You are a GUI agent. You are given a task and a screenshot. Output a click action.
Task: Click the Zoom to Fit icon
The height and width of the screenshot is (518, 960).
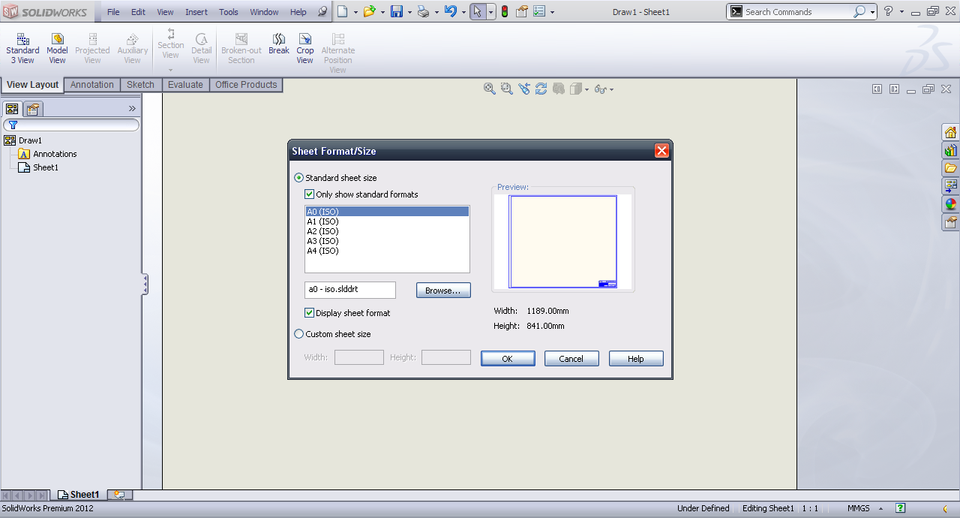pyautogui.click(x=490, y=89)
